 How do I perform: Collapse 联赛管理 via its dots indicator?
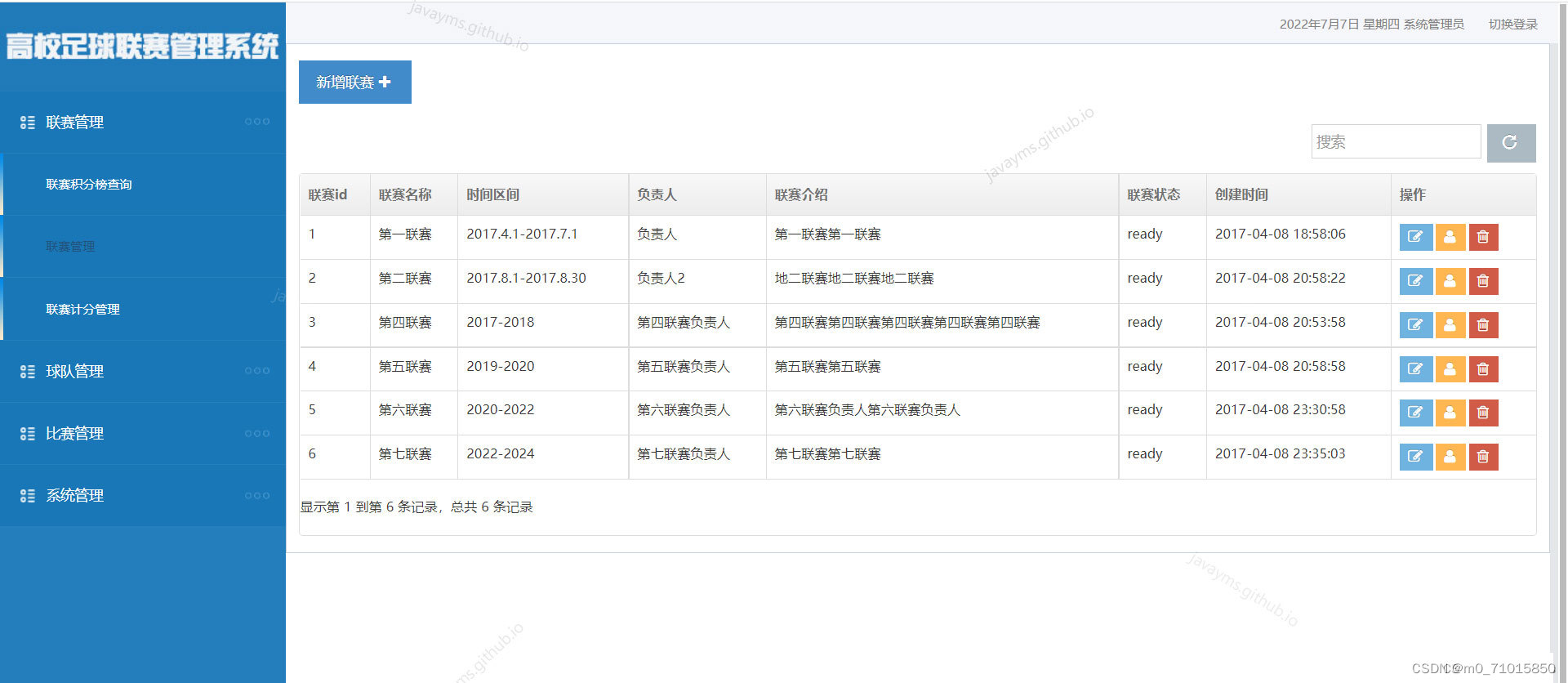pyautogui.click(x=257, y=122)
